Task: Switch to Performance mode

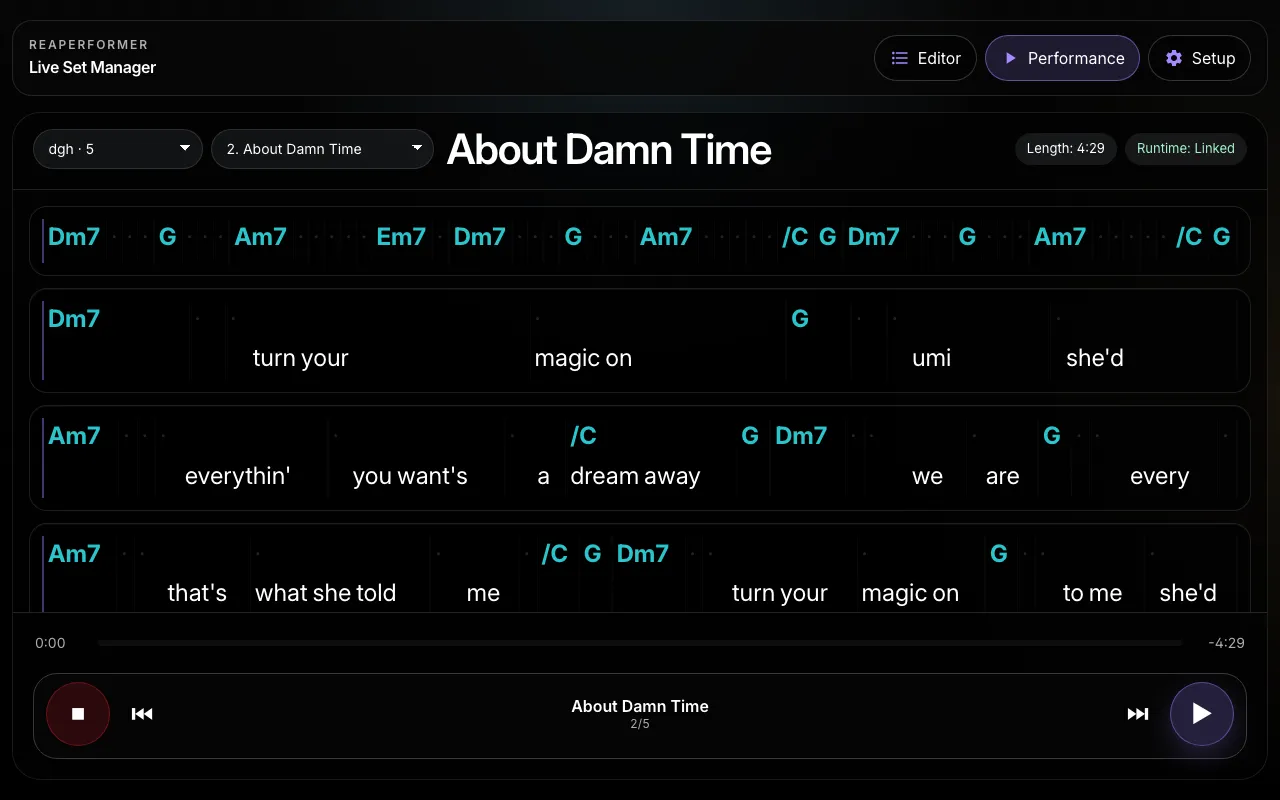Action: [x=1062, y=58]
